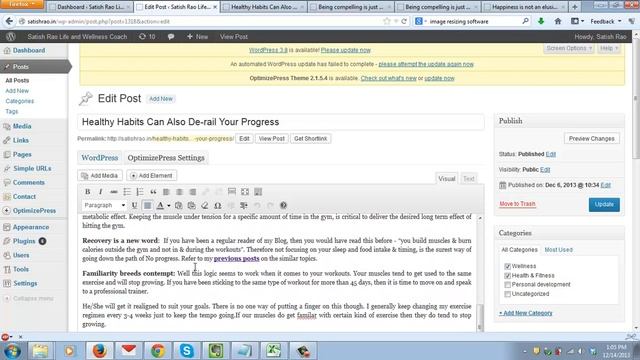Select the WordPress tab
This screenshot has height=360, width=640.
pos(100,158)
